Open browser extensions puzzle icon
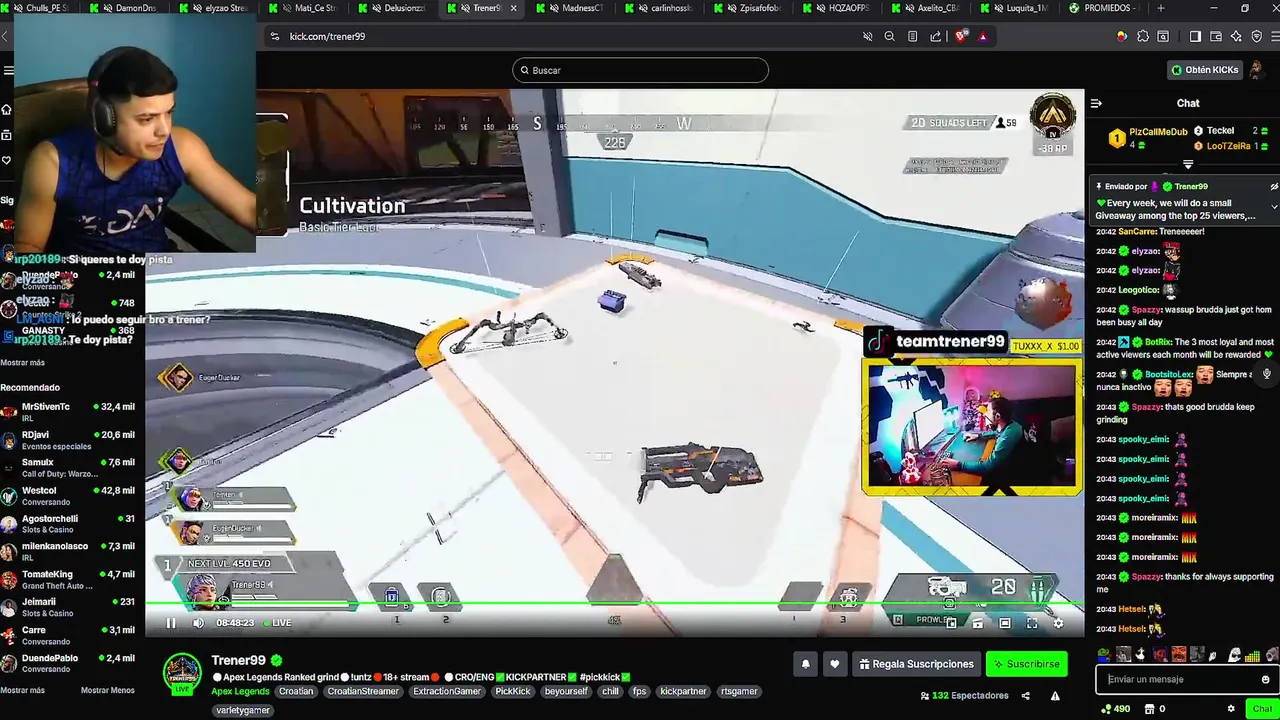Screen dimensions: 1280x720 pos(1143,36)
